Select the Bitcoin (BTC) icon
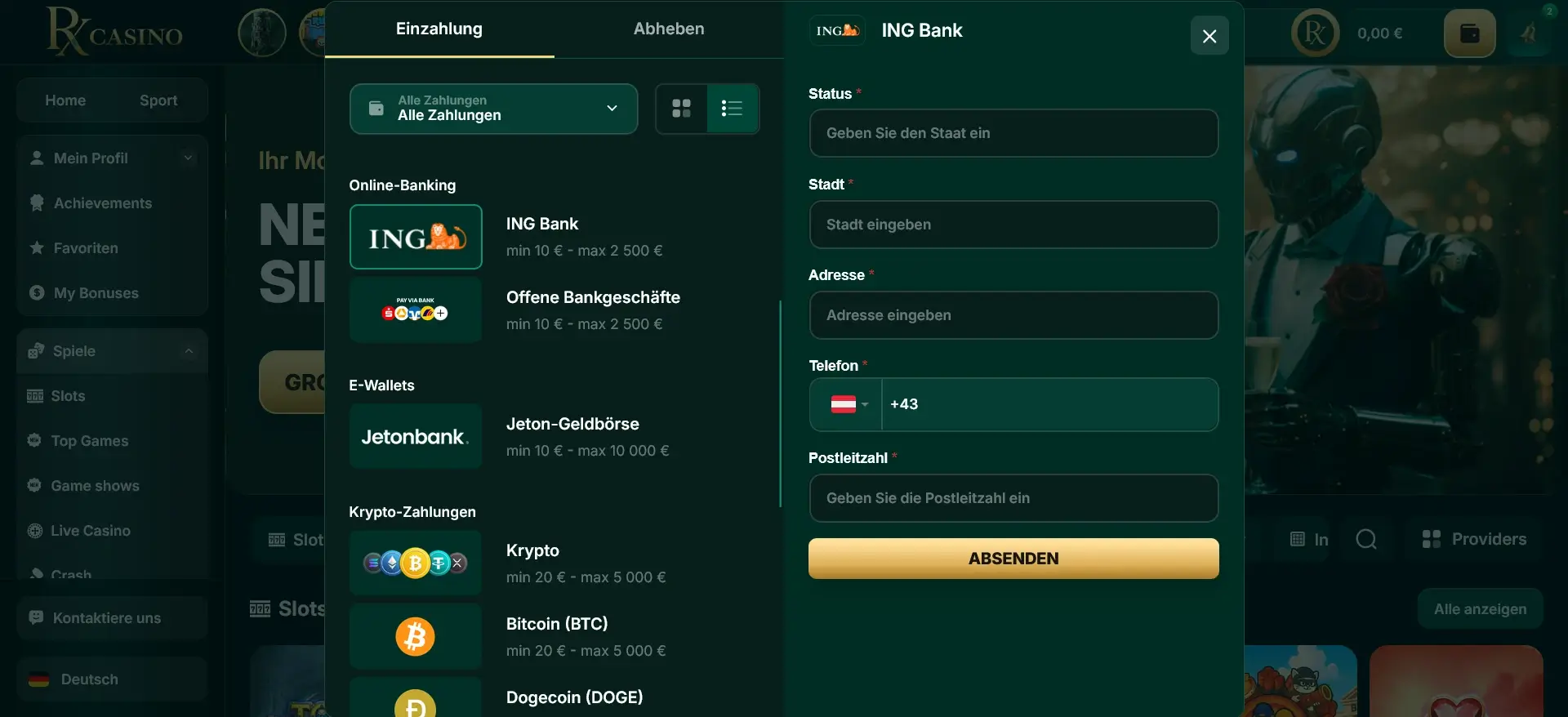1568x717 pixels. click(x=416, y=637)
